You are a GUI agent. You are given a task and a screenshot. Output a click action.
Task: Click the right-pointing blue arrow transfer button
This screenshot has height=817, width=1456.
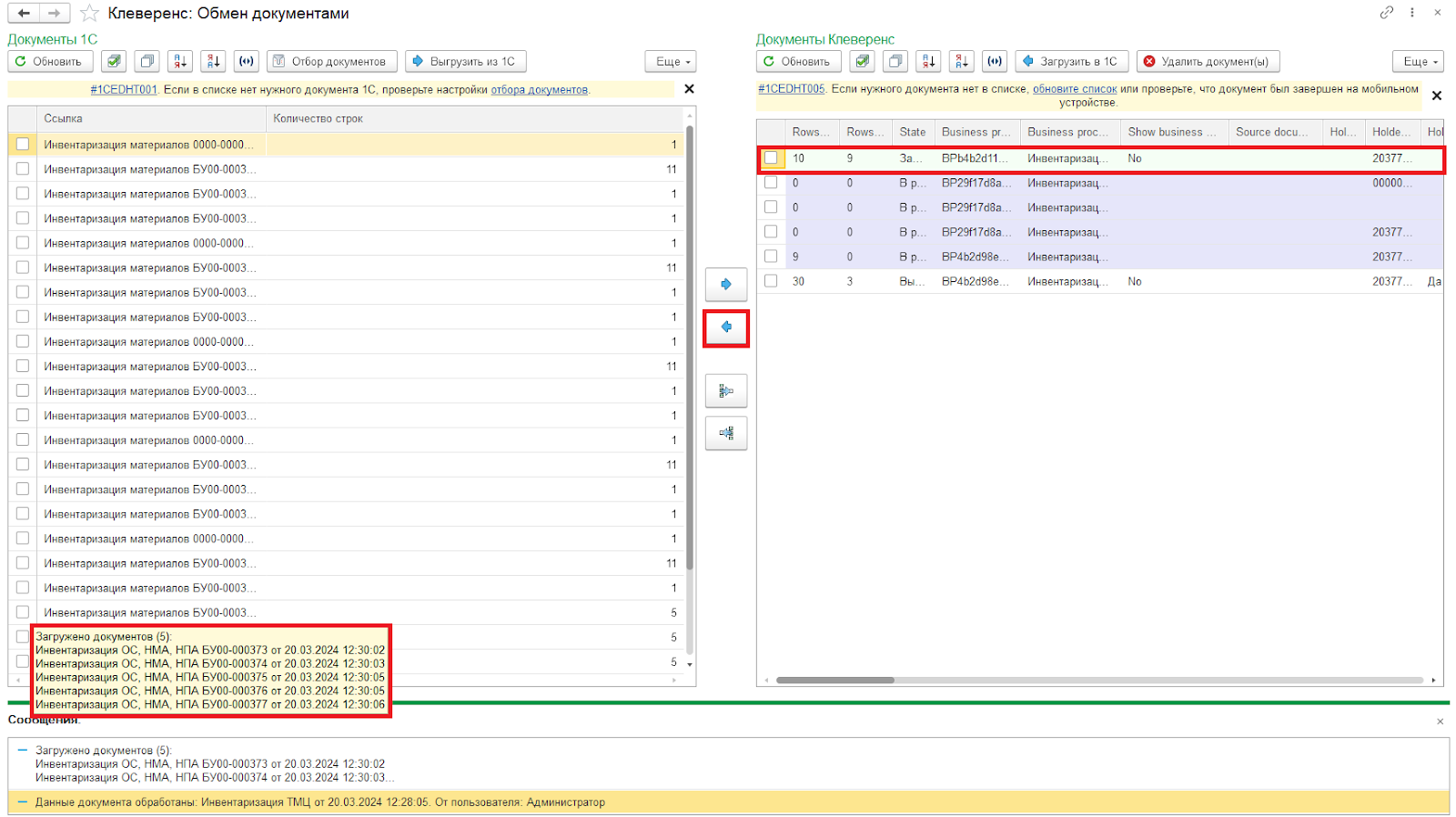[726, 285]
